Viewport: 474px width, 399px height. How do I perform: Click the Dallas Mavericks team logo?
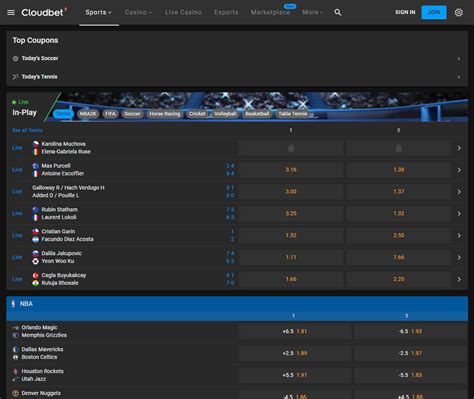(15, 349)
